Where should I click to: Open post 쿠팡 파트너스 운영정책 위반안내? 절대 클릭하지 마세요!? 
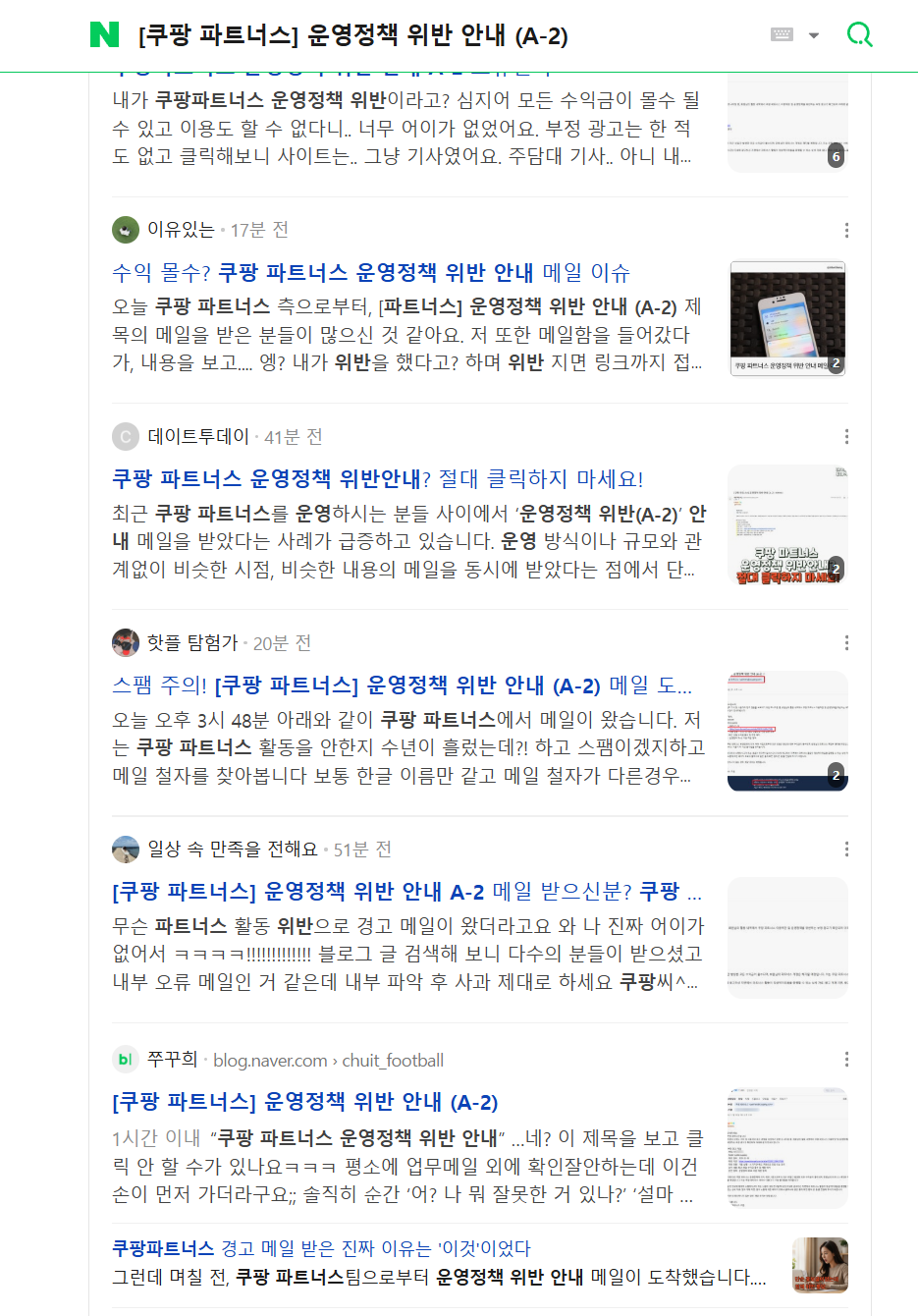378,478
